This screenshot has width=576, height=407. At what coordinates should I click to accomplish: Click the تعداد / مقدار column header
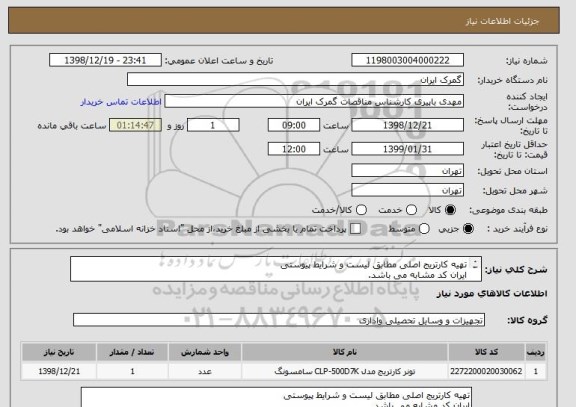coord(132,352)
